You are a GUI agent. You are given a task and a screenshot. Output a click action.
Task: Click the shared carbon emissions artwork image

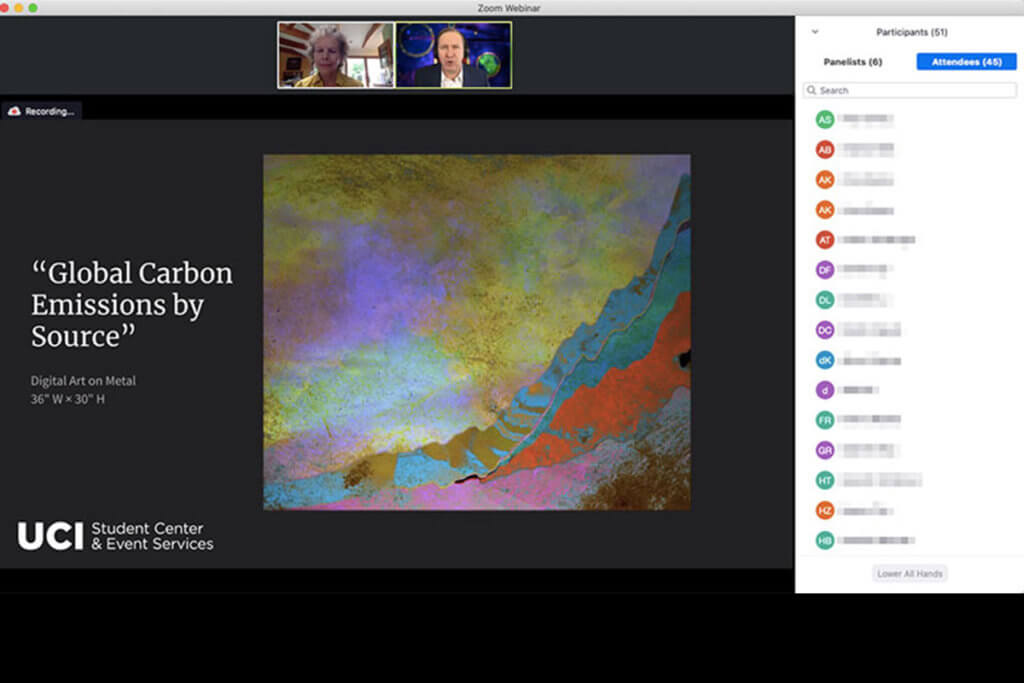pyautogui.click(x=476, y=332)
